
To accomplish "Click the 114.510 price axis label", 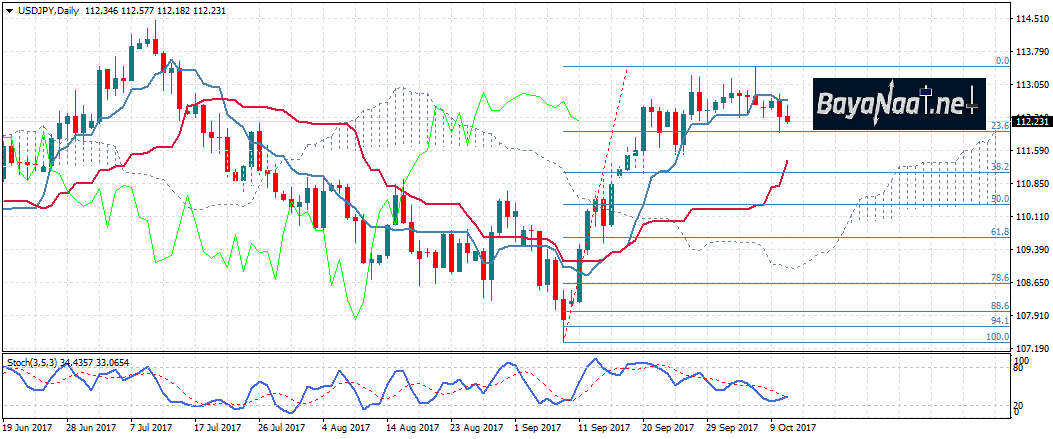I will [x=1030, y=19].
